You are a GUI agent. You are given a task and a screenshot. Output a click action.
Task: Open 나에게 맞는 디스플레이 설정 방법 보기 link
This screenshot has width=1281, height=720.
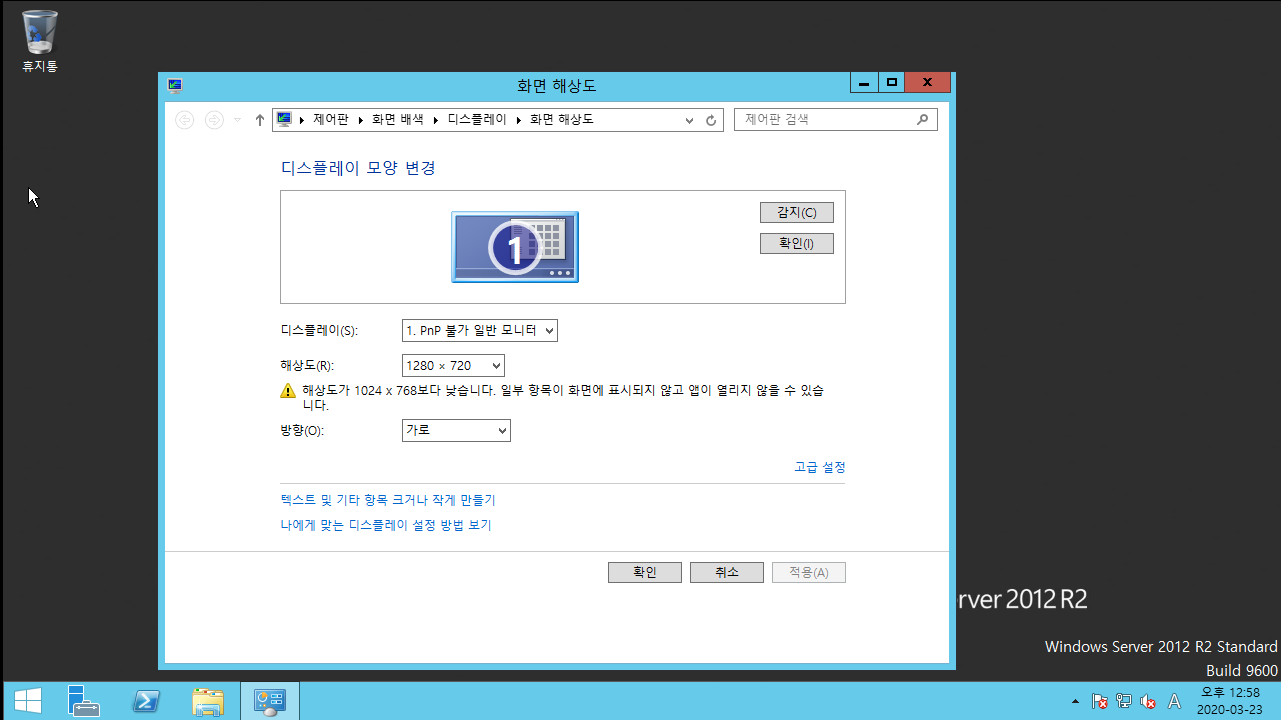(386, 525)
